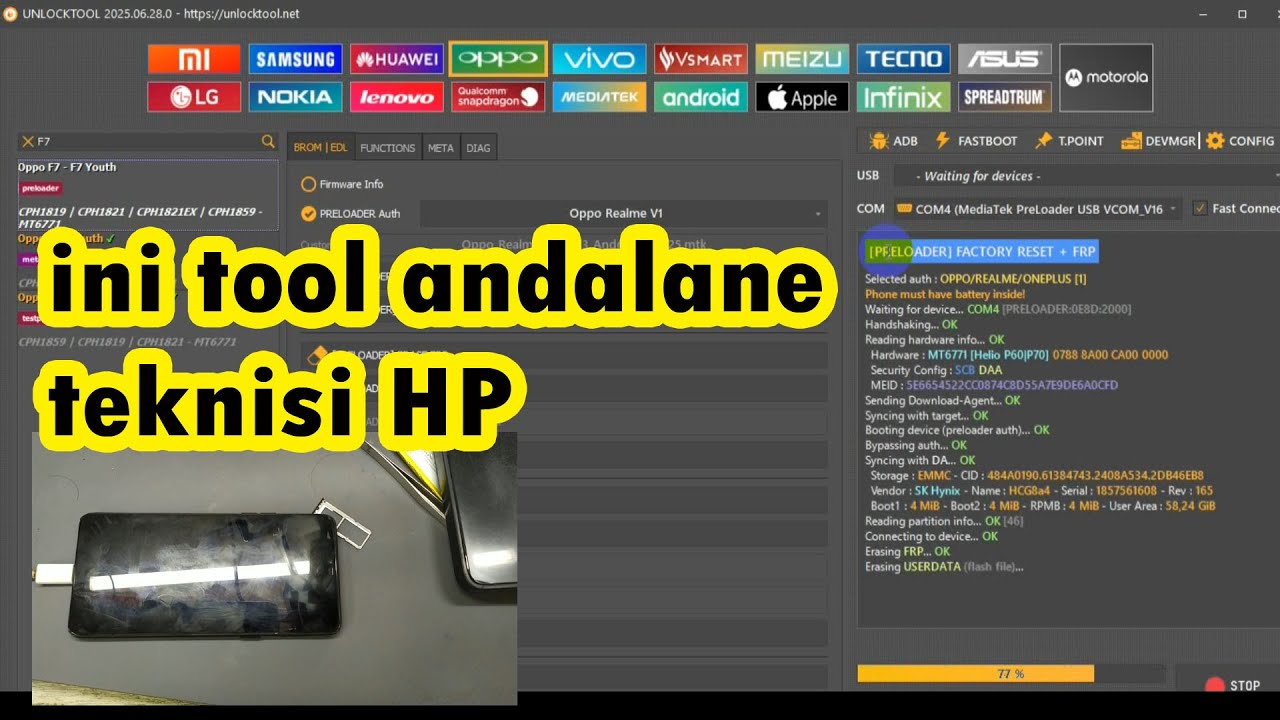Image resolution: width=1280 pixels, height=720 pixels.
Task: Select the Vsmart brand logo
Action: click(x=701, y=59)
